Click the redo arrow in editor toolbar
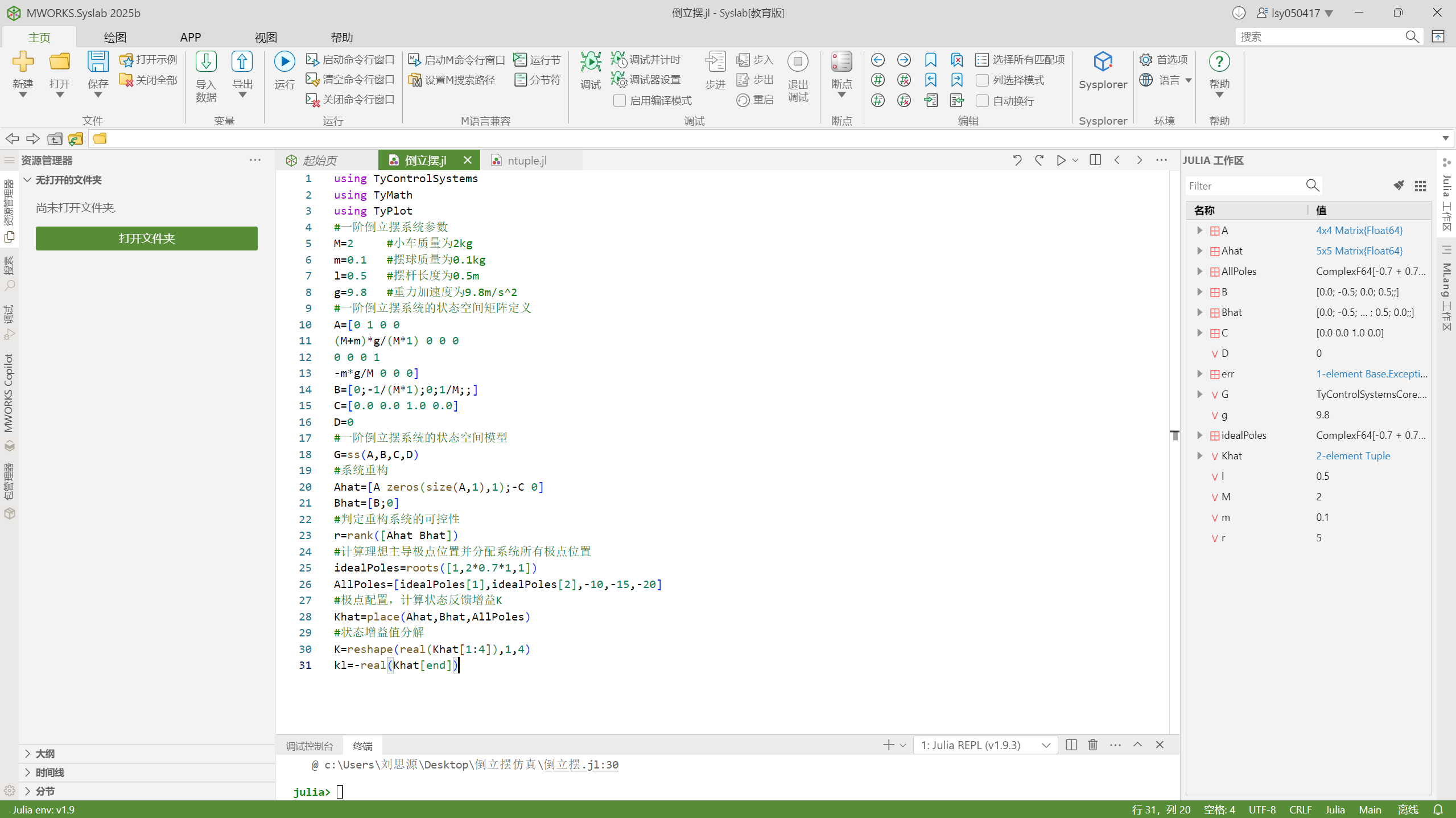This screenshot has height=818, width=1456. 1039,161
